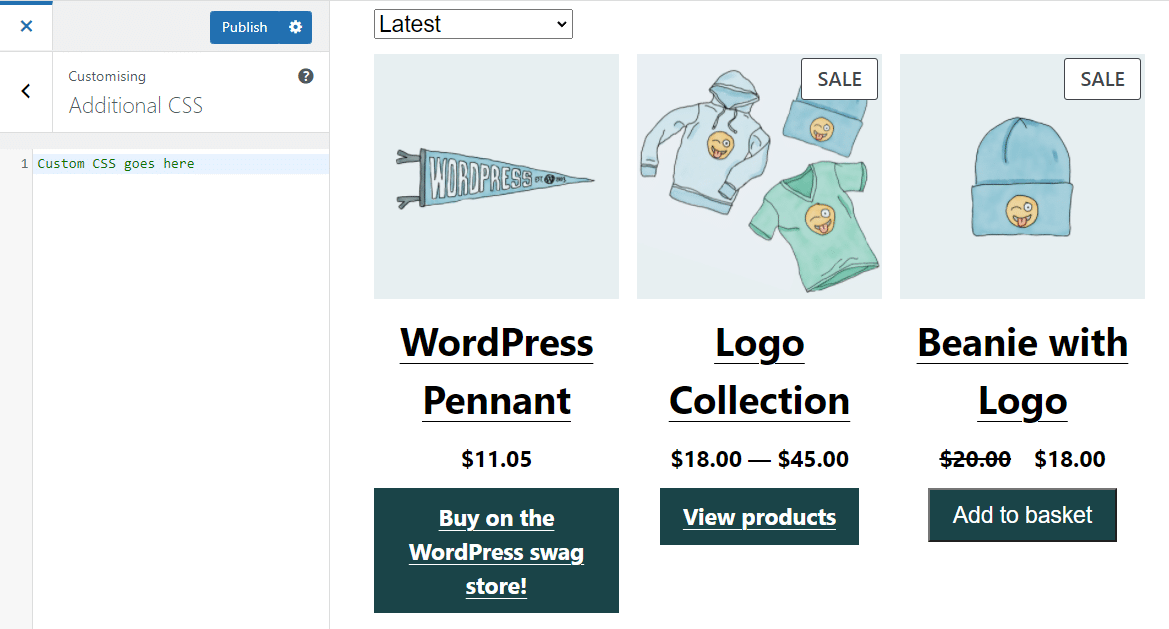This screenshot has height=629, width=1169.
Task: Open the WordPress Pennant product page
Action: click(496, 371)
